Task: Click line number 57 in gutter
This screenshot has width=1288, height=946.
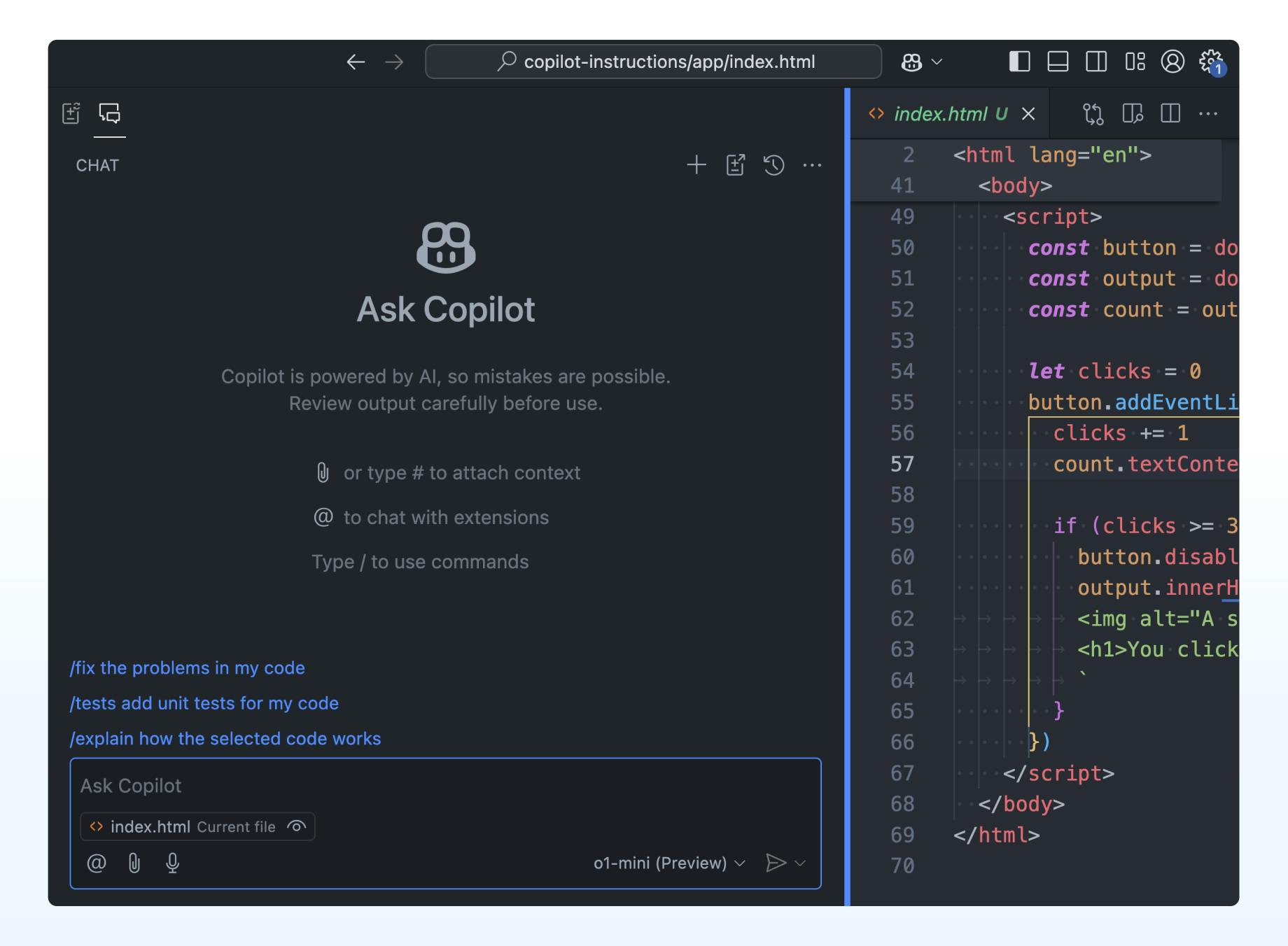Action: point(902,464)
